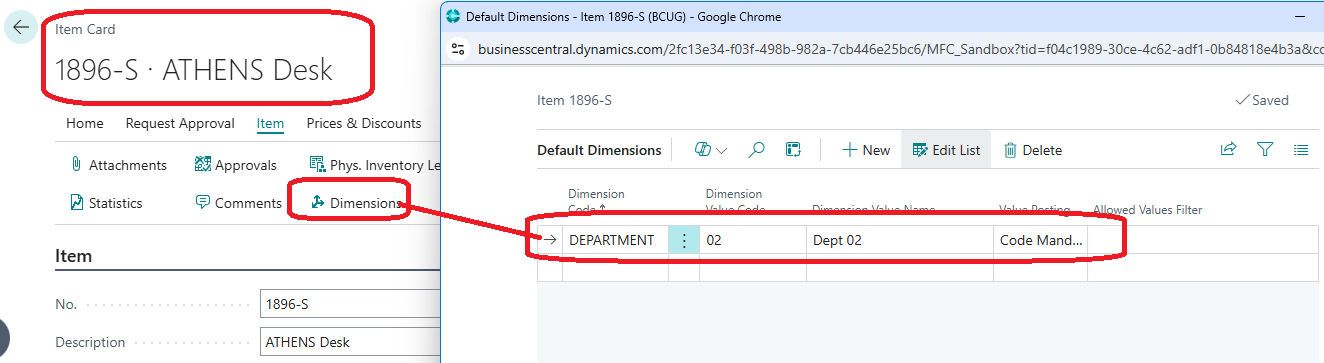This screenshot has width=1324, height=363.
Task: Minimize the Default Dimensions Chrome window
Action: click(1300, 16)
